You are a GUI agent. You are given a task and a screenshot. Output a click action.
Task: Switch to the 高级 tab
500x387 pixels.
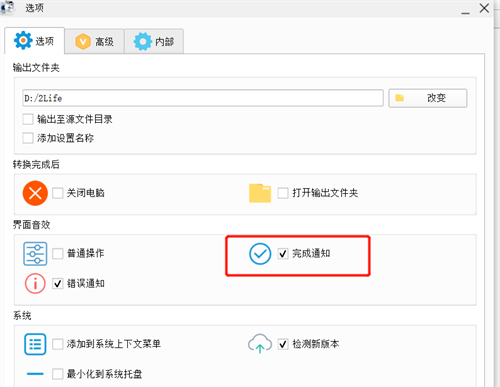point(94,42)
